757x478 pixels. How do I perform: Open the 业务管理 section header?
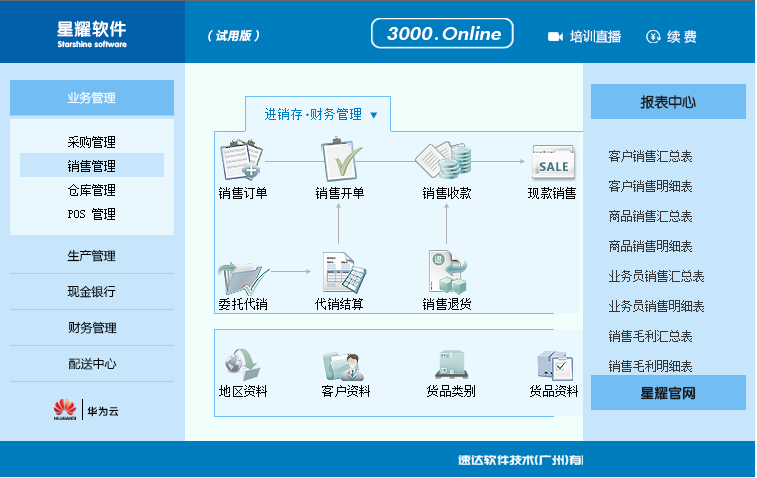pos(92,98)
